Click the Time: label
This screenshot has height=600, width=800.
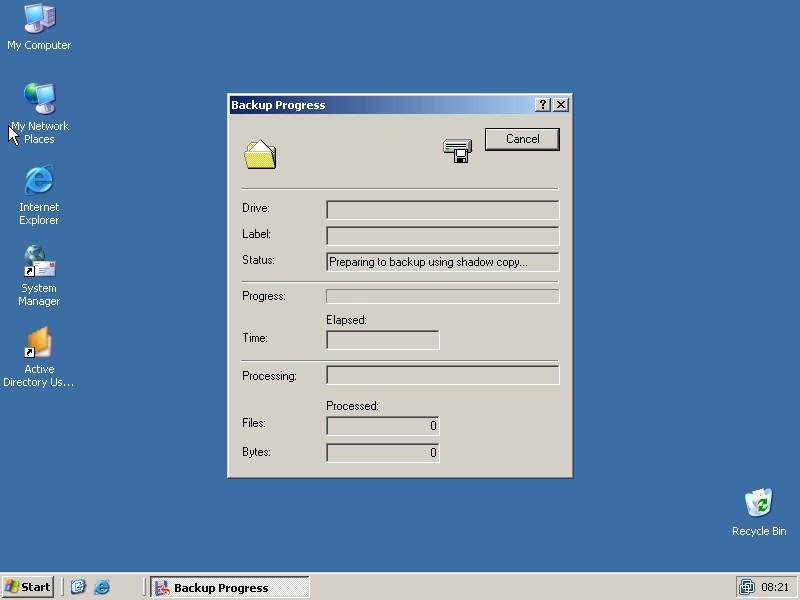(x=255, y=338)
